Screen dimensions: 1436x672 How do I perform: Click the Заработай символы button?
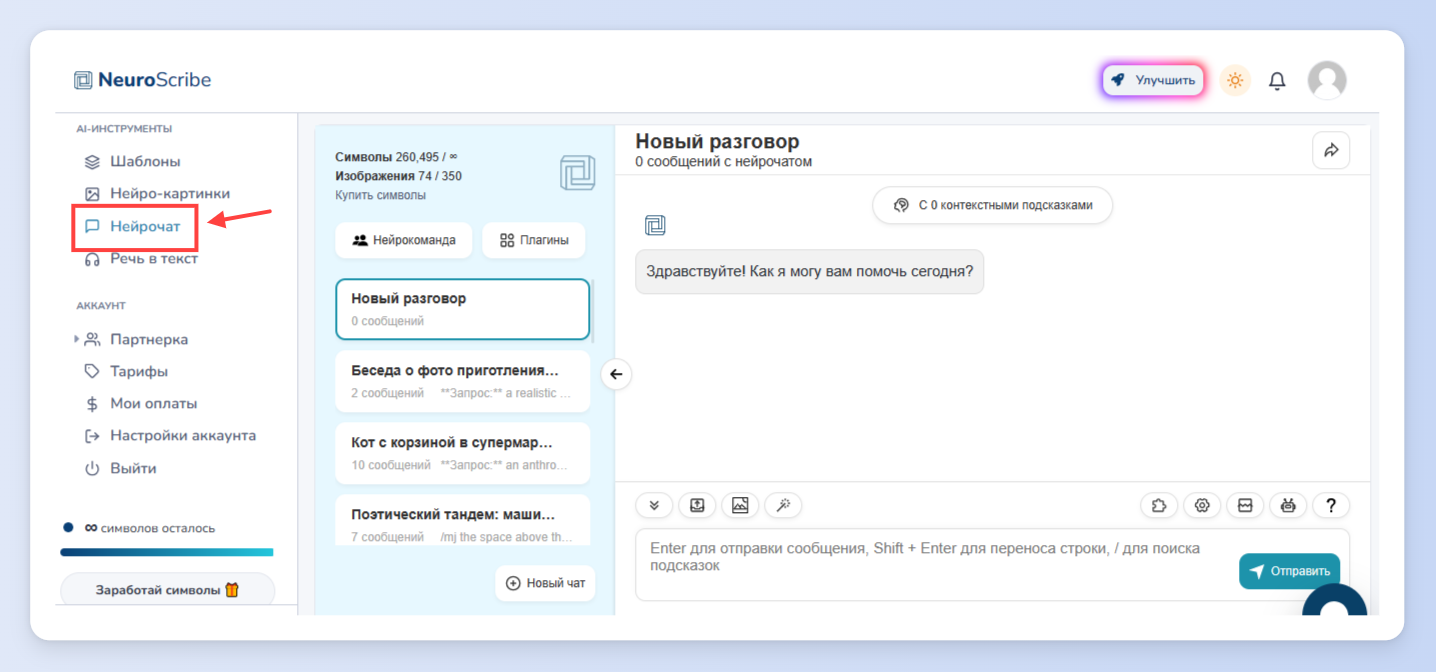click(x=167, y=590)
